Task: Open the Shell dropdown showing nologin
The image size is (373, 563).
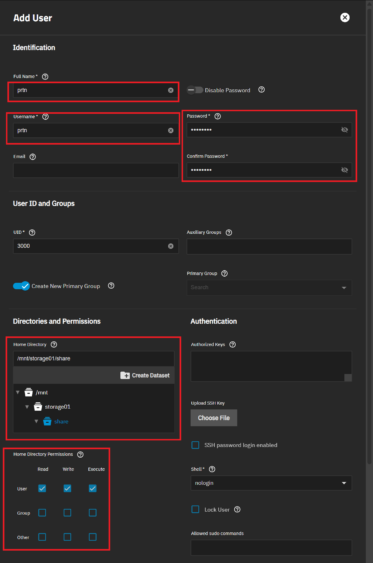Action: pyautogui.click(x=271, y=483)
